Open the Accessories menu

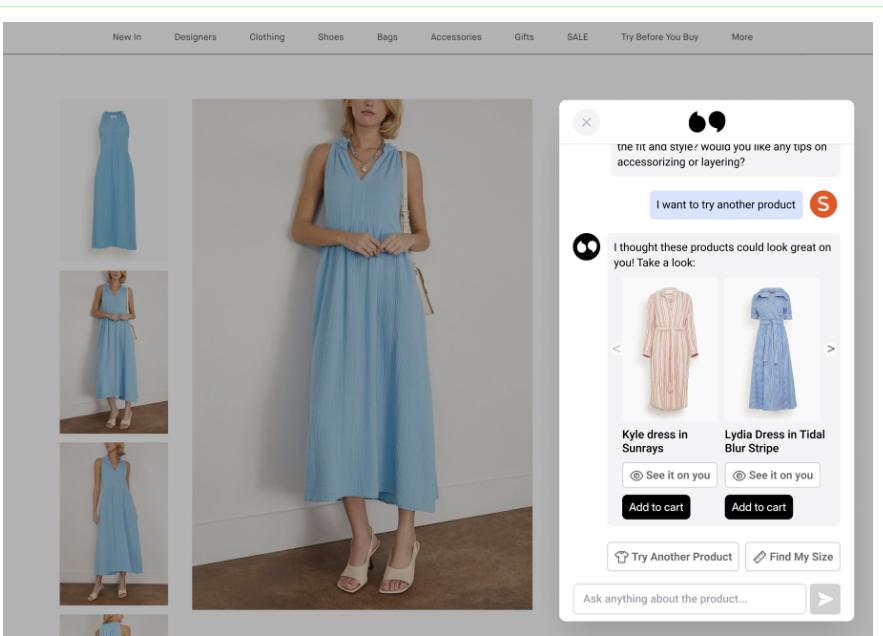pos(456,37)
